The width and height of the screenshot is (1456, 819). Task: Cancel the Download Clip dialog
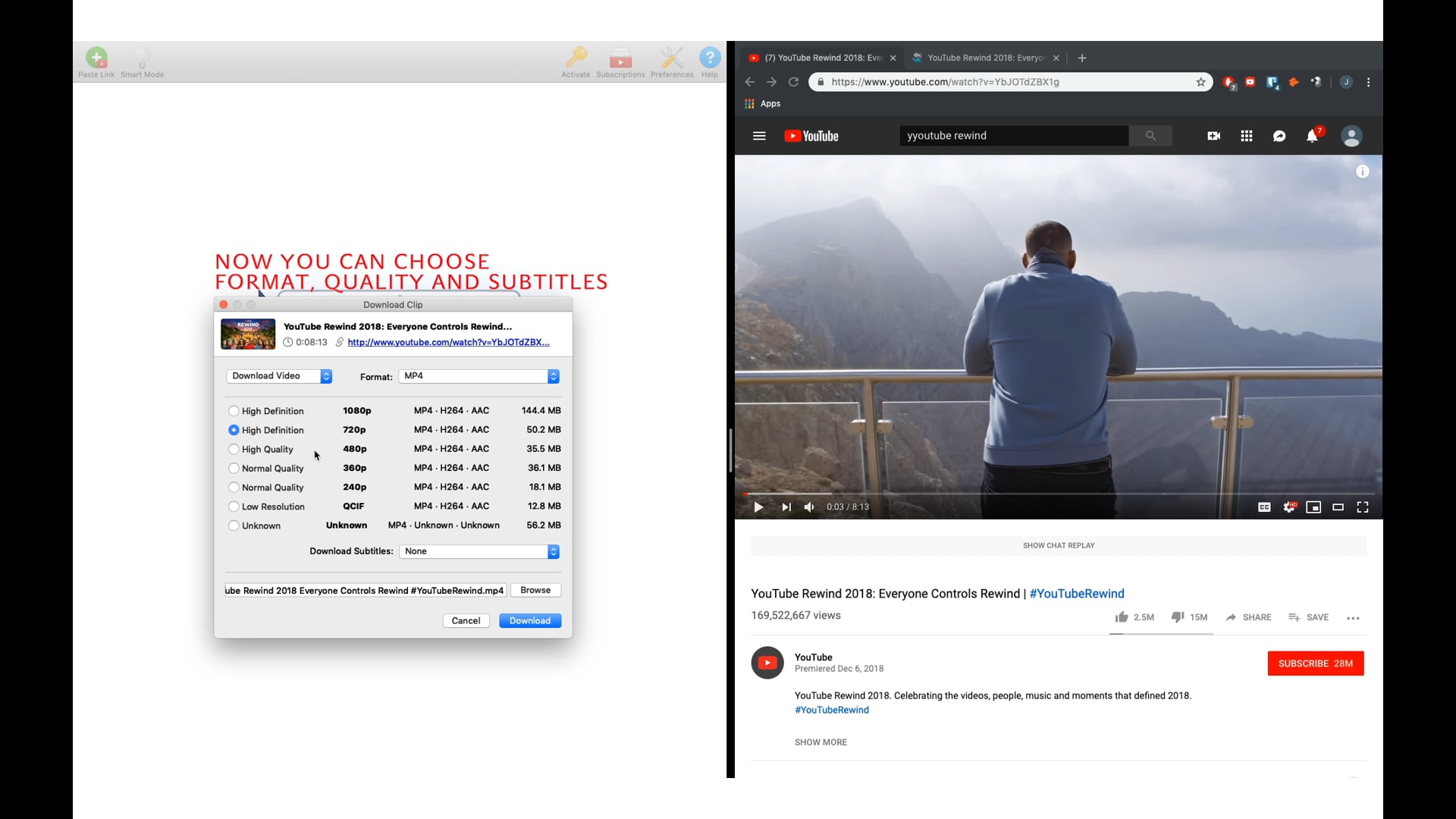466,620
